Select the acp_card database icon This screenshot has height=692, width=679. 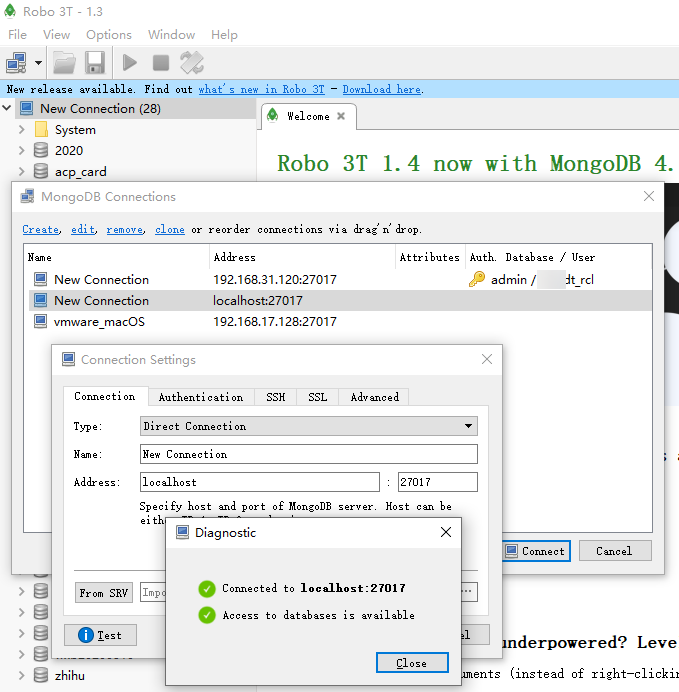[x=41, y=171]
